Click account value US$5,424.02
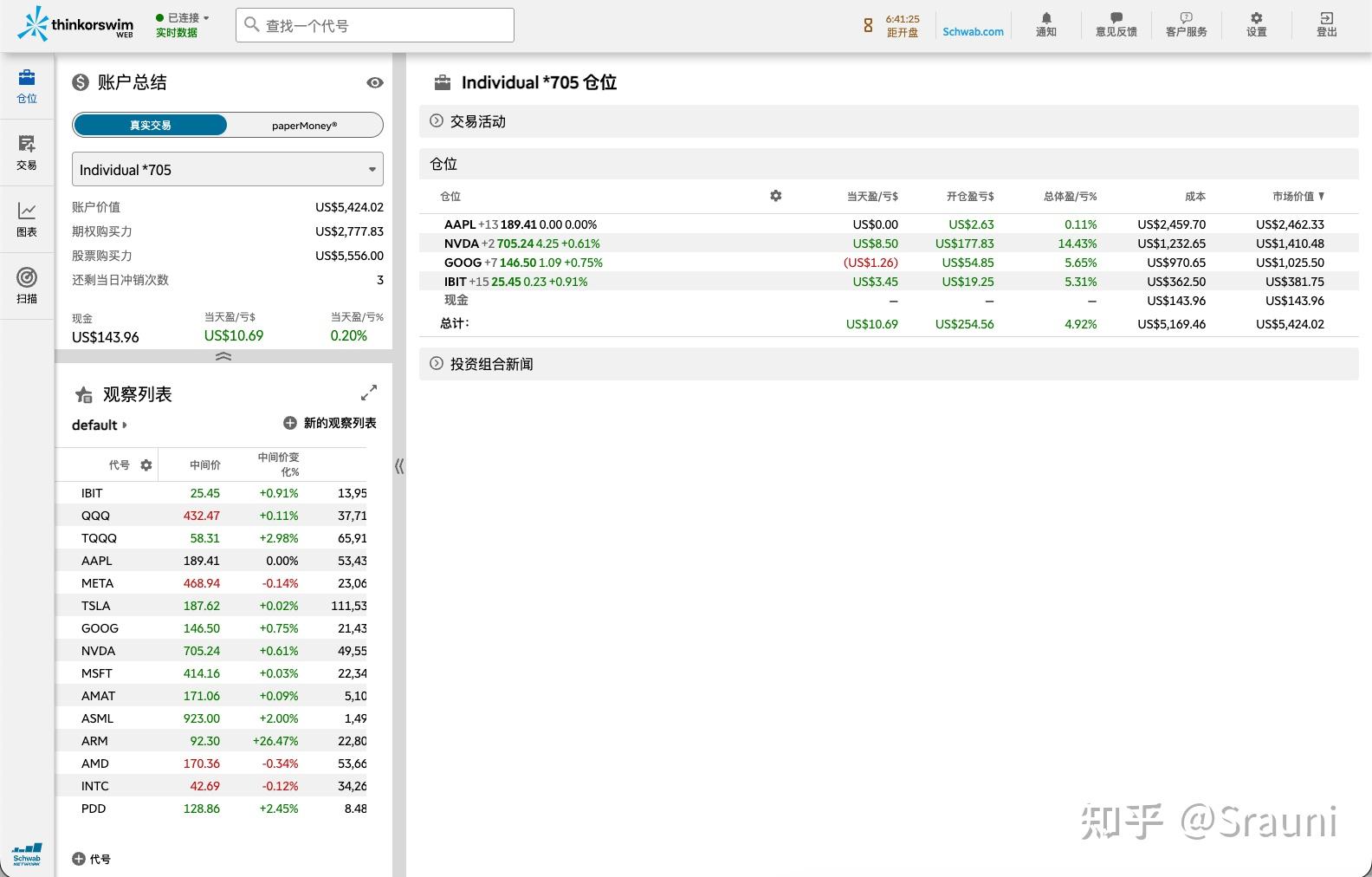 (x=349, y=207)
